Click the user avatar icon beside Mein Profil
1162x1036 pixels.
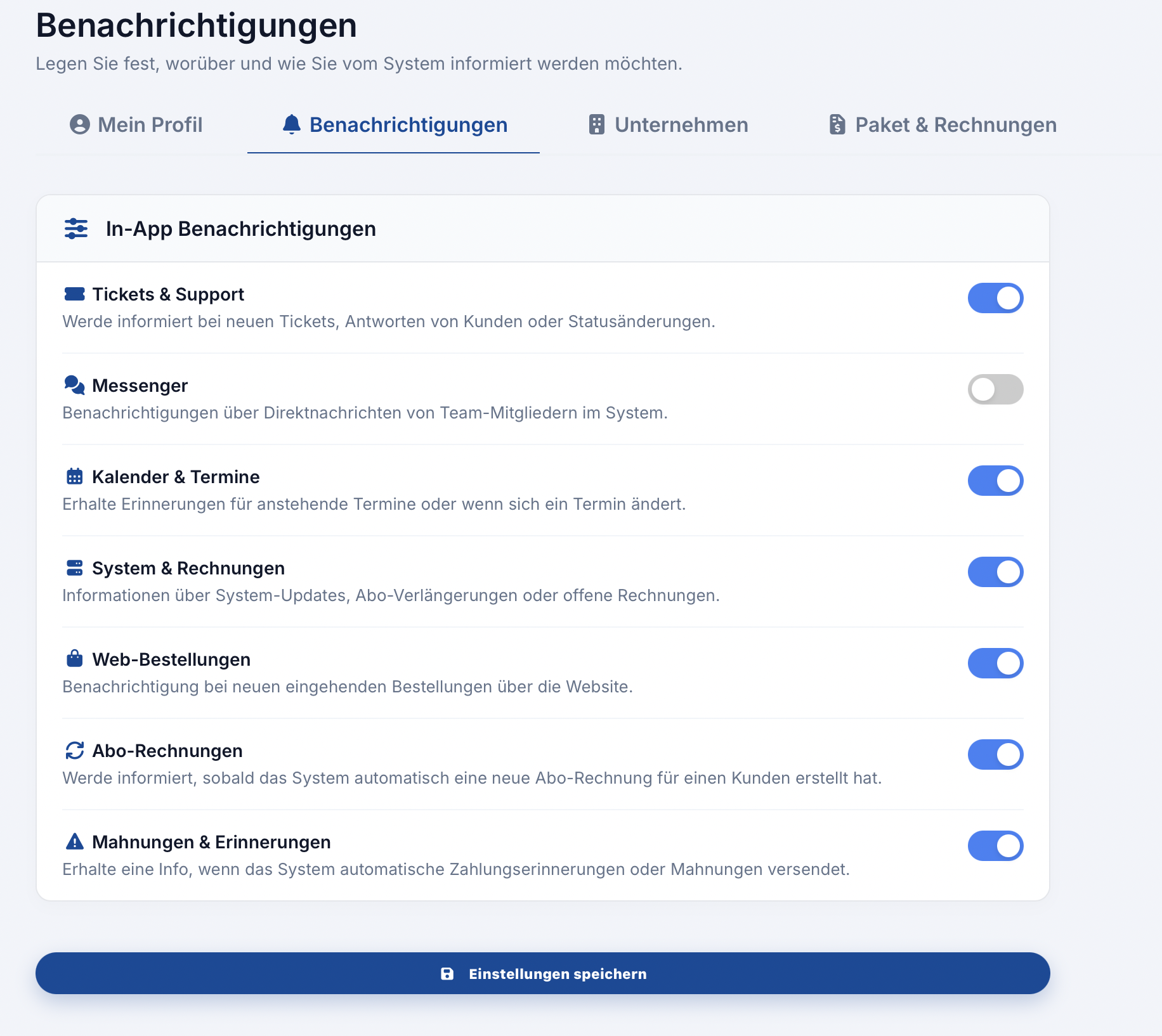click(x=79, y=125)
